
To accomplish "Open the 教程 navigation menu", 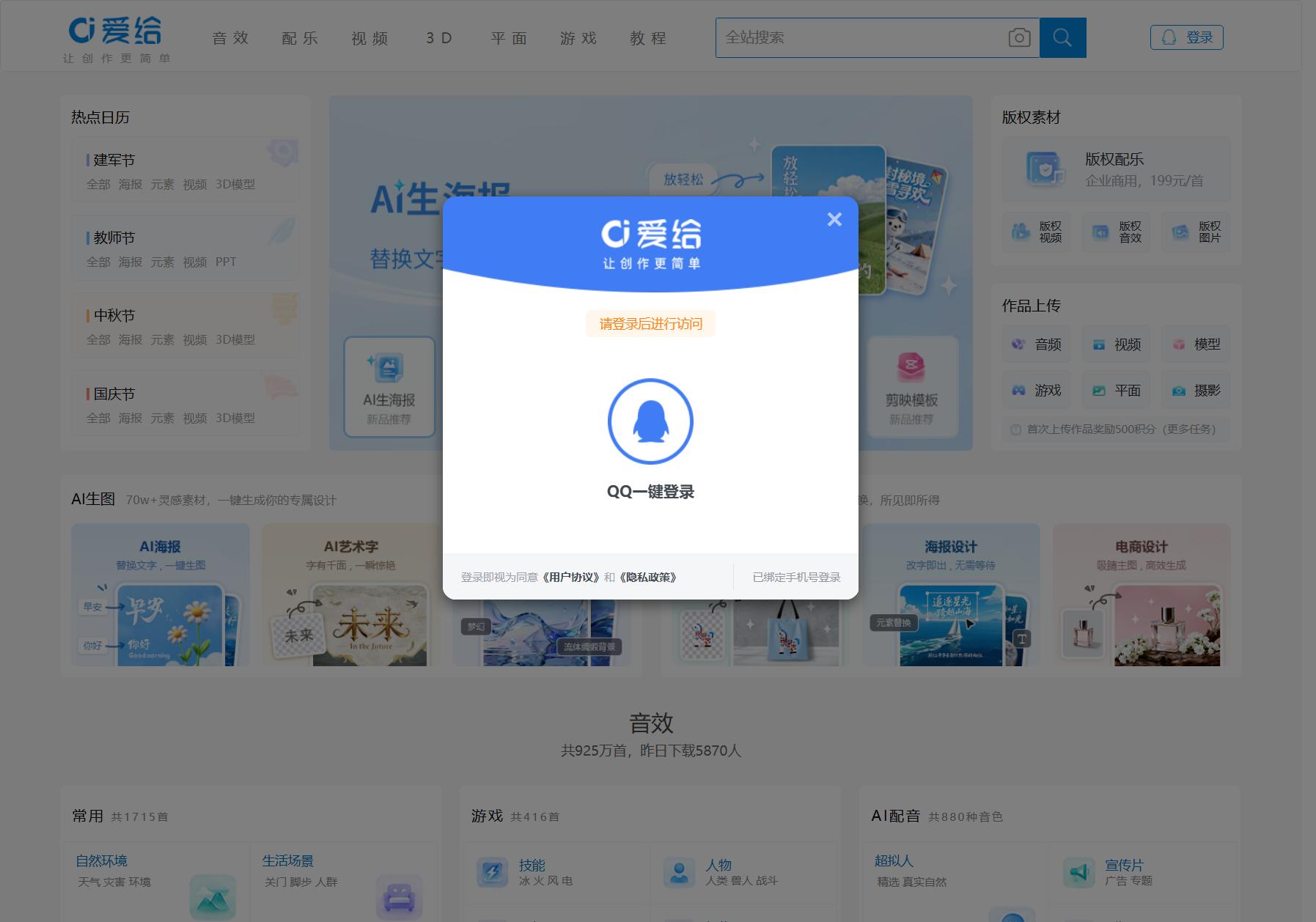I will [x=649, y=38].
